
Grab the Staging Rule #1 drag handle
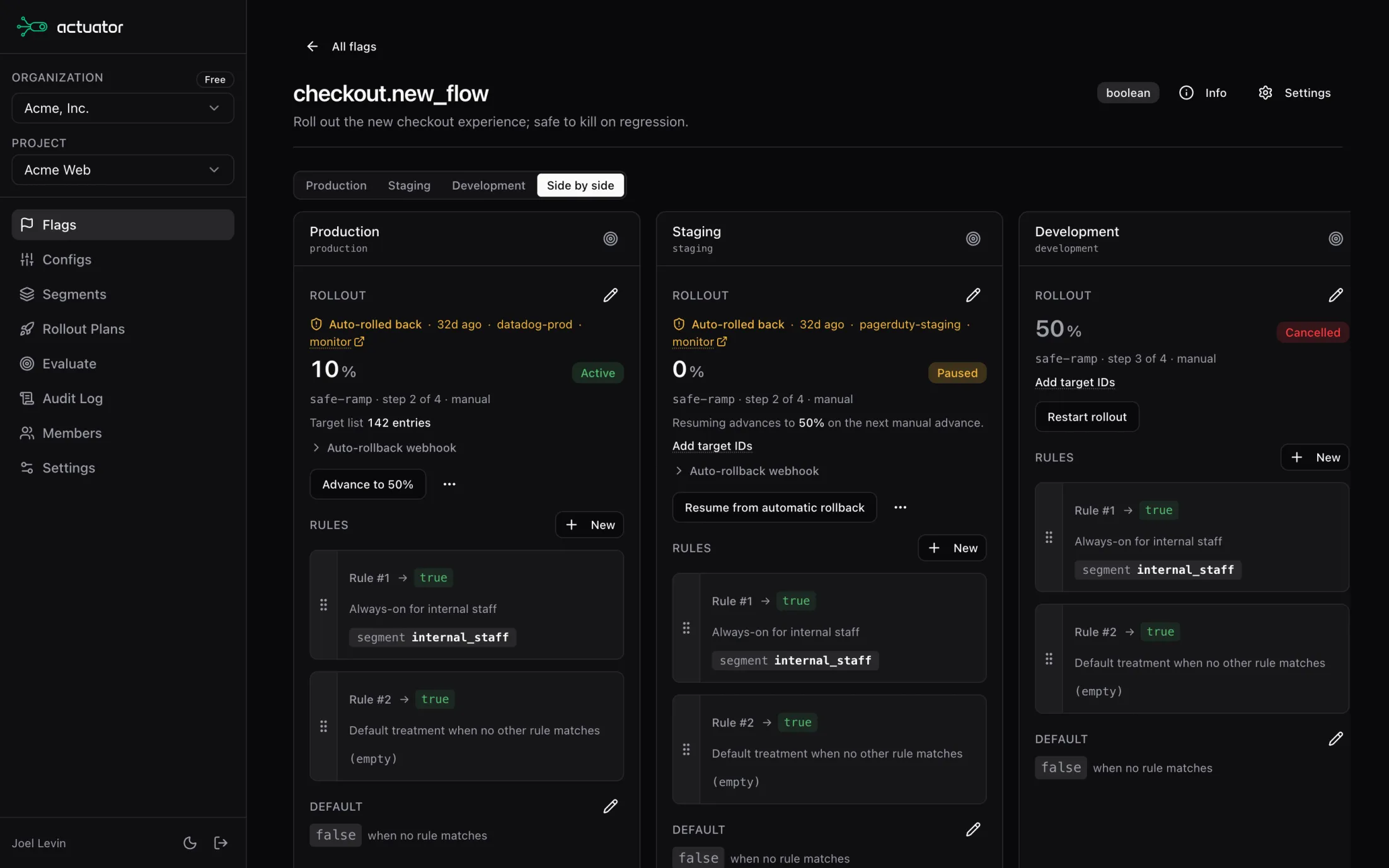[686, 628]
